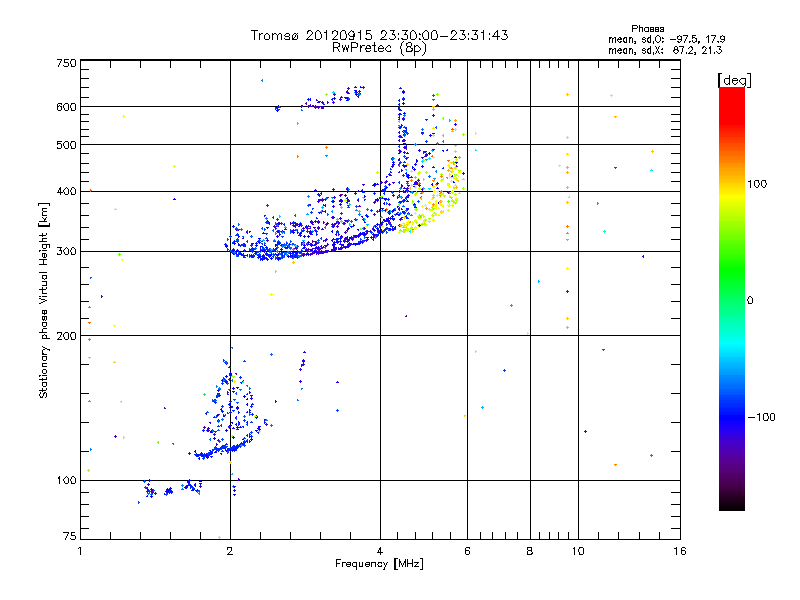Image resolution: width=800 pixels, height=600 pixels.
Task: Click the y-axis tick label '500'
Action: pyautogui.click(x=66, y=145)
